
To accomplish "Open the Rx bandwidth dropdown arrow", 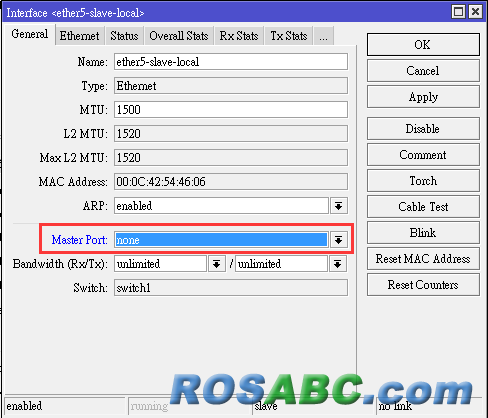I will [217, 264].
